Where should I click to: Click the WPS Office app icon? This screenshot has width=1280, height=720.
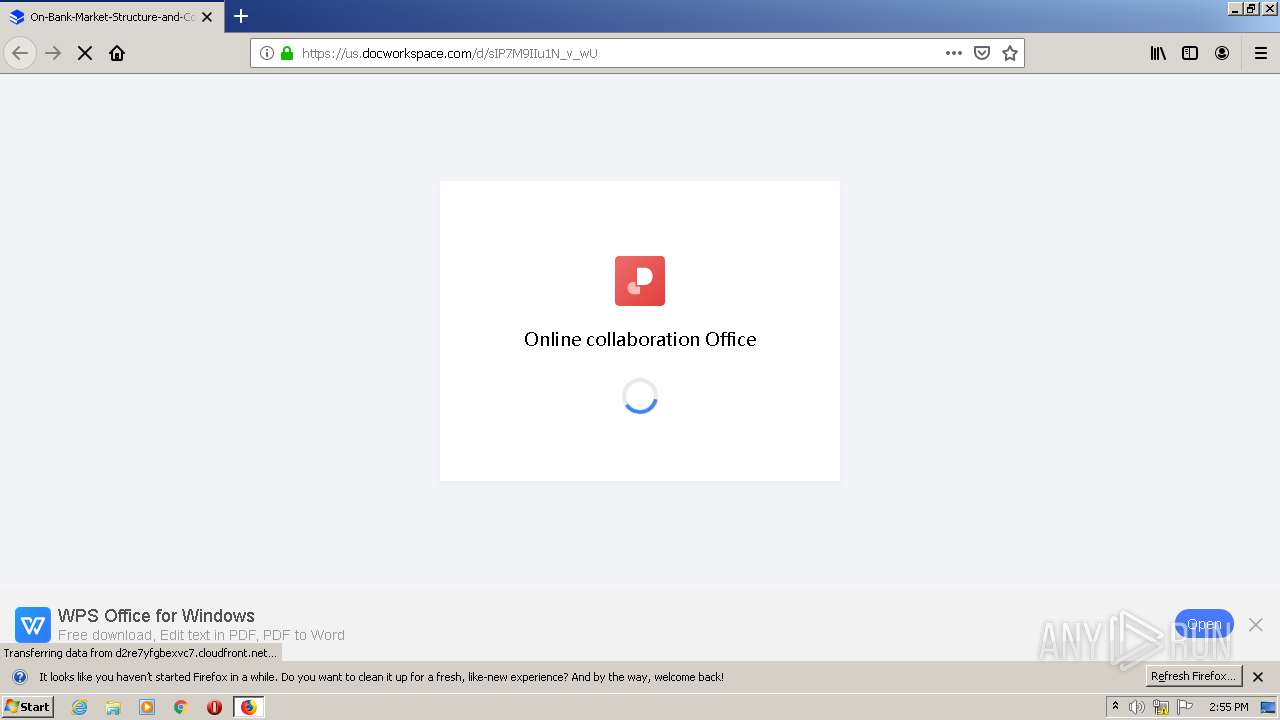[x=33, y=625]
